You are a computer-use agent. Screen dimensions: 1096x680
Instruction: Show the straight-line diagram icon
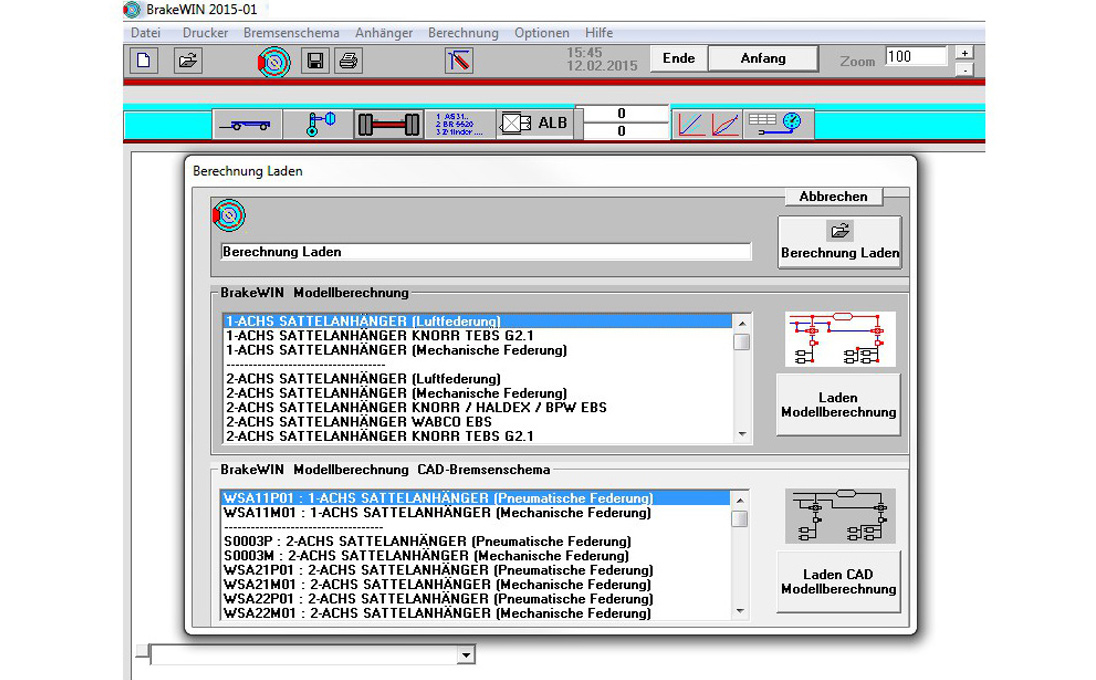[x=690, y=124]
